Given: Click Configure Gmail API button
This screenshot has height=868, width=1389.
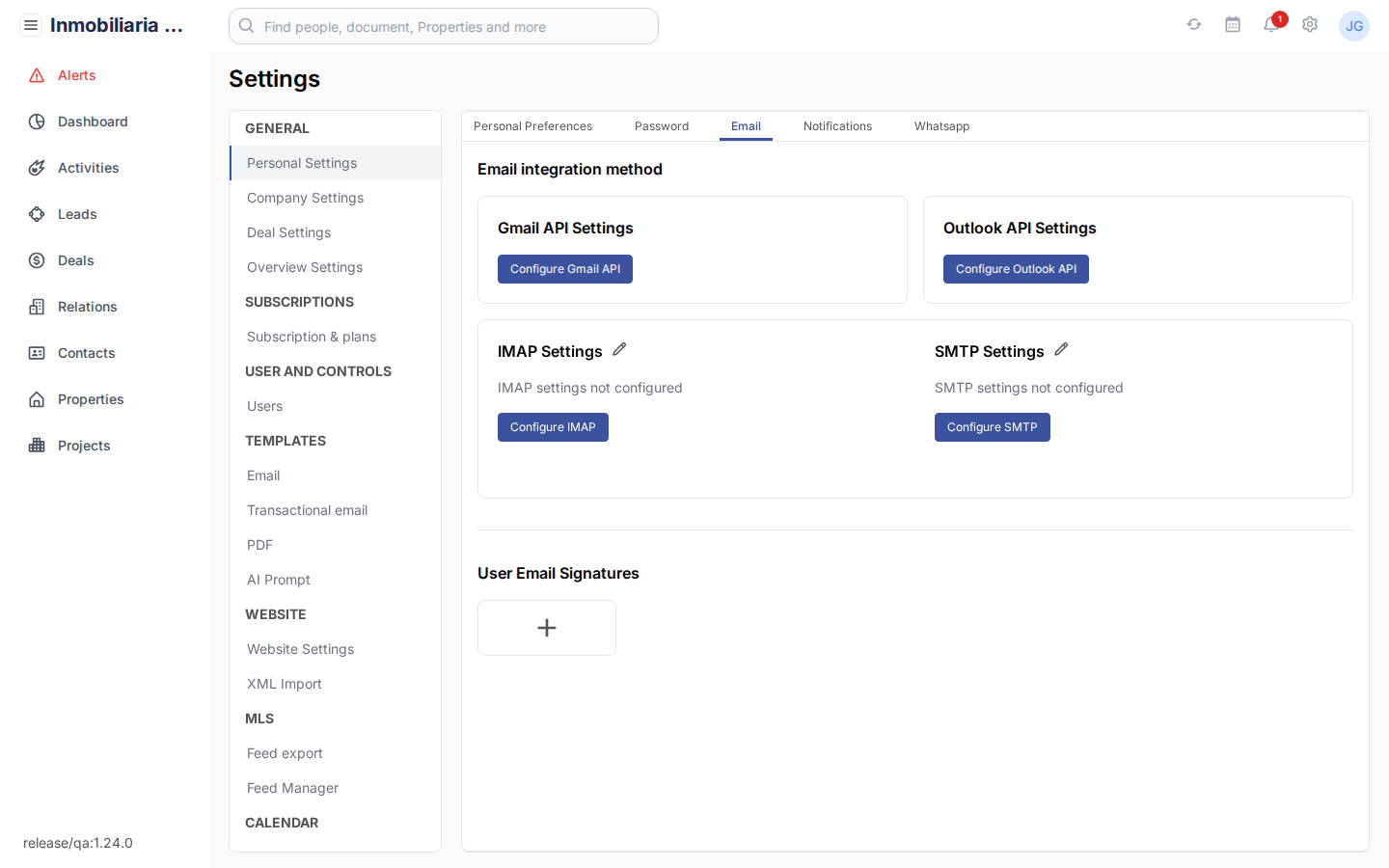Looking at the screenshot, I should (x=565, y=269).
